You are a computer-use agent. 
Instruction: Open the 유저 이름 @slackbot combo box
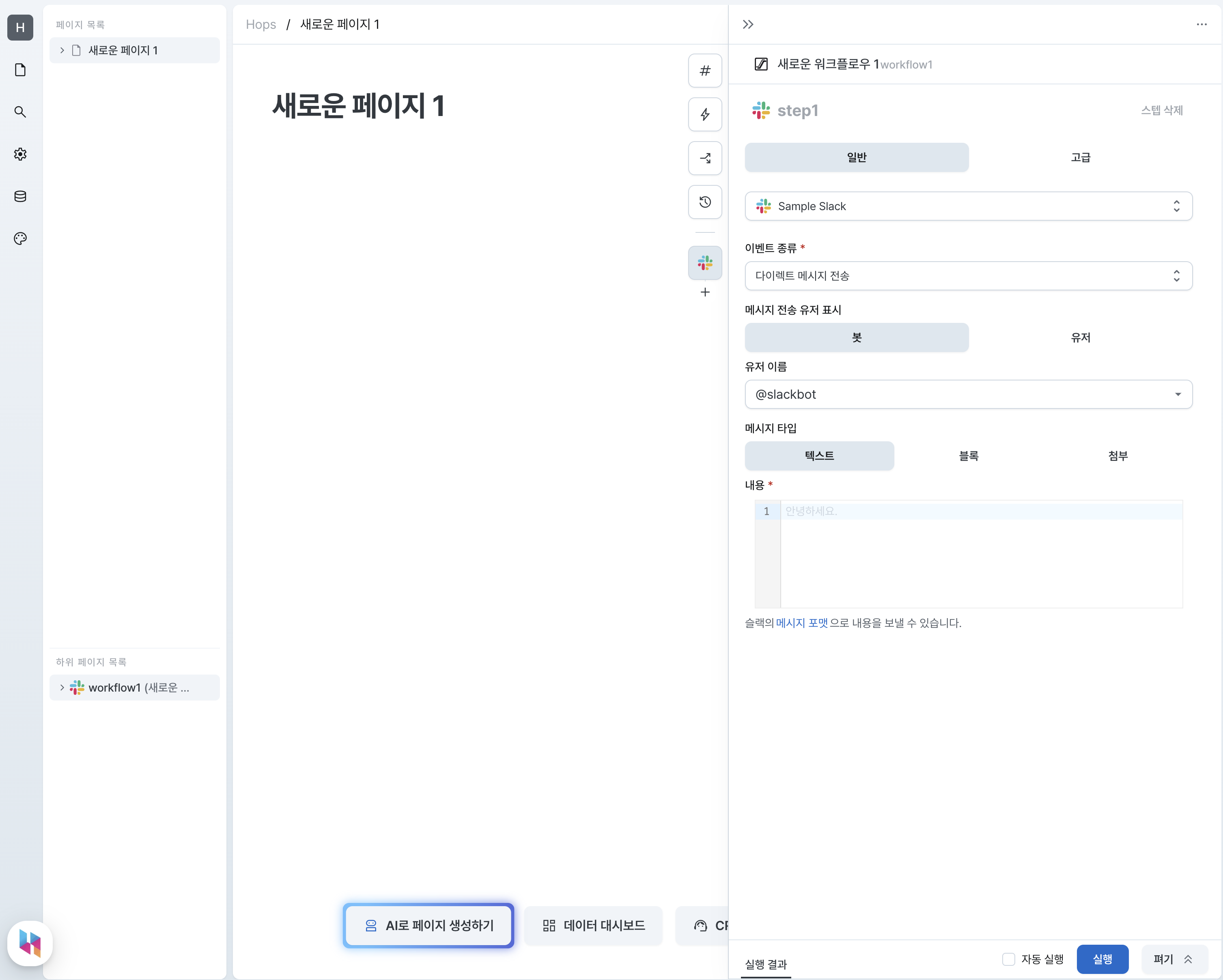tap(969, 395)
